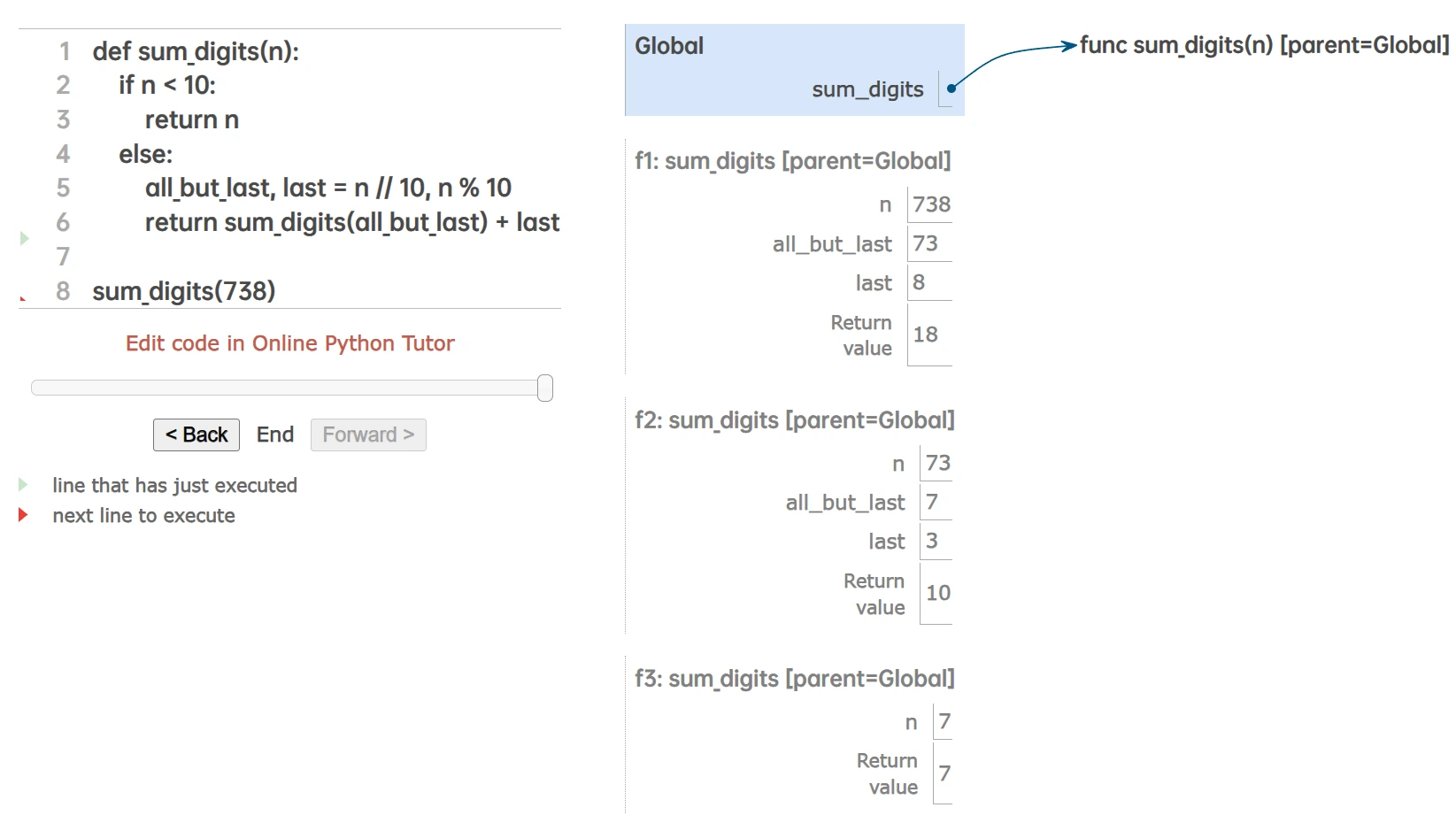This screenshot has height=823, width=1456.
Task: Click the green arrow legend icon
Action: tap(24, 485)
